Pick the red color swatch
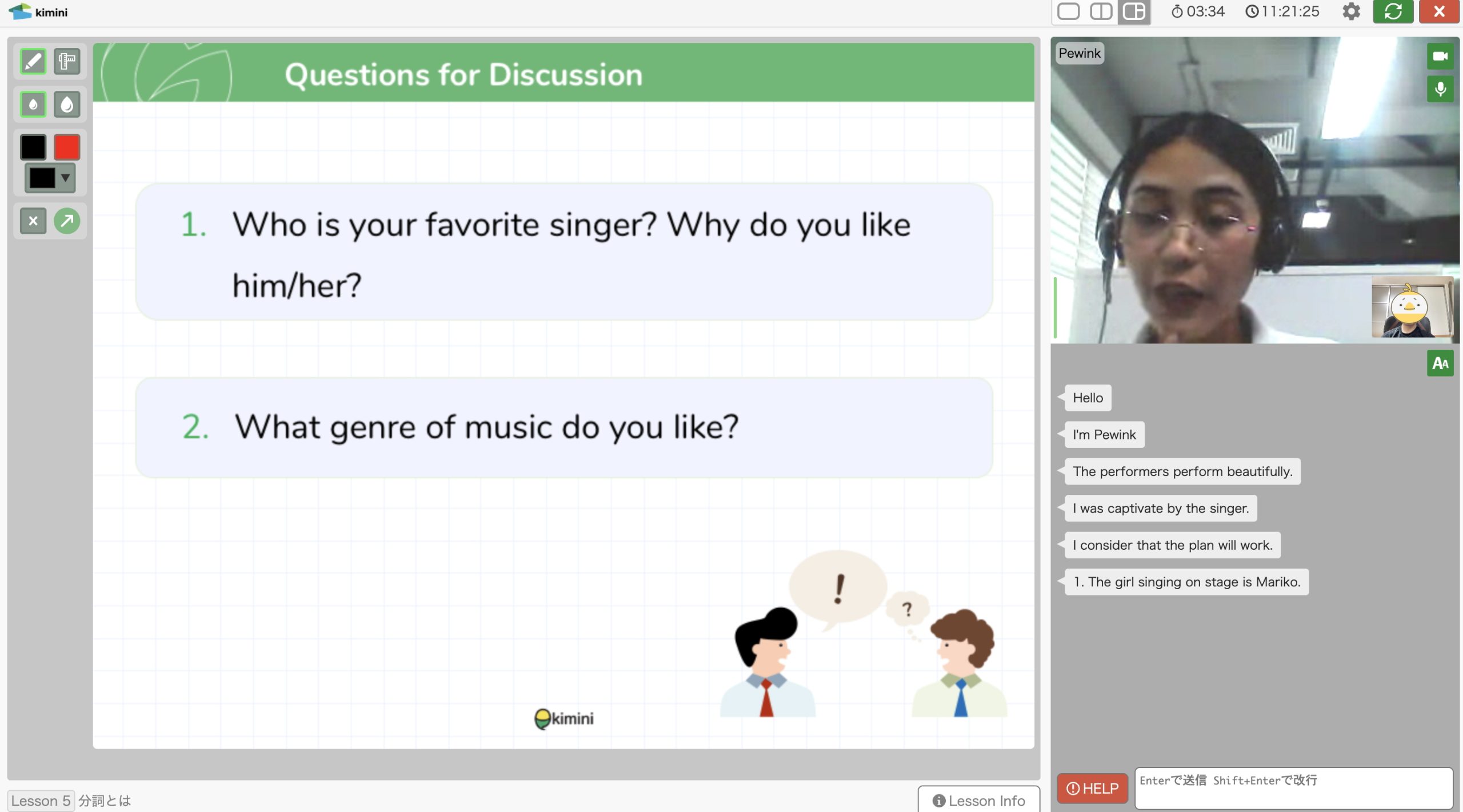 (x=67, y=147)
